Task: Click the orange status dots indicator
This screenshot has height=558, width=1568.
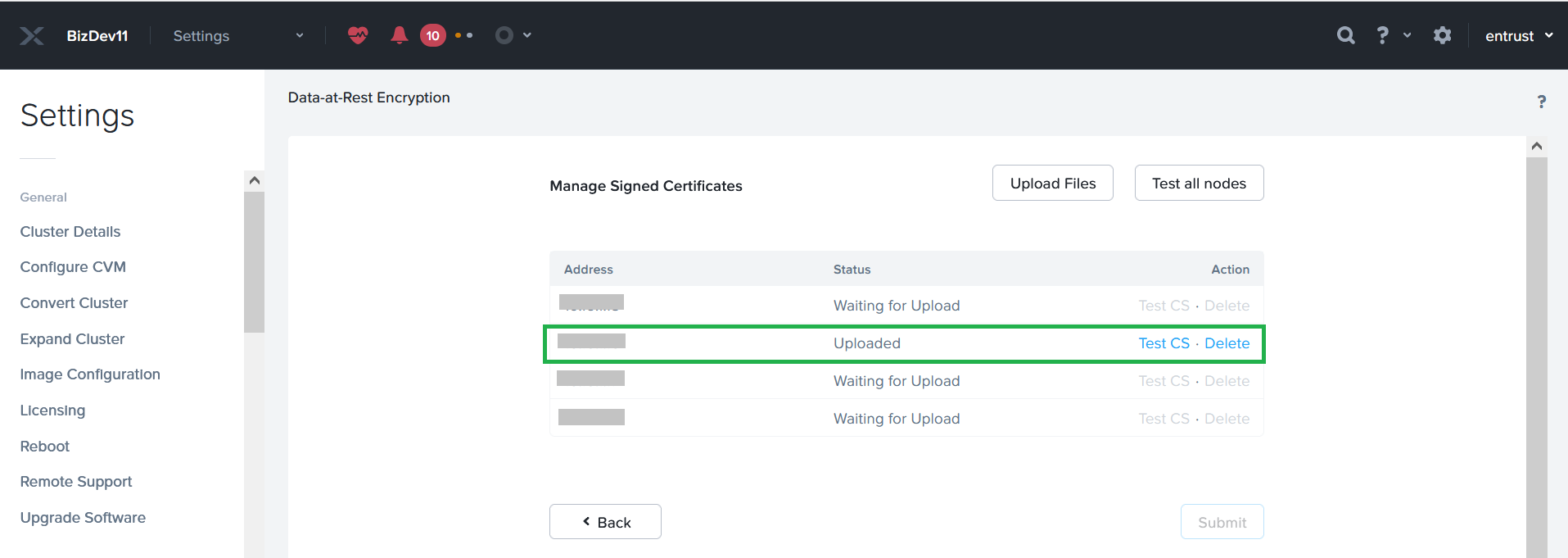Action: pyautogui.click(x=463, y=35)
